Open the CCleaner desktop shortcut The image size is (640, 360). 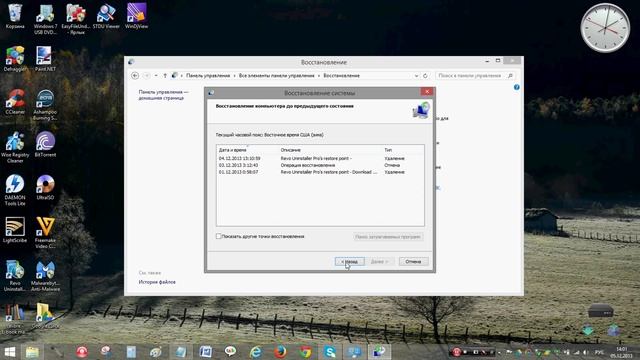coord(15,102)
